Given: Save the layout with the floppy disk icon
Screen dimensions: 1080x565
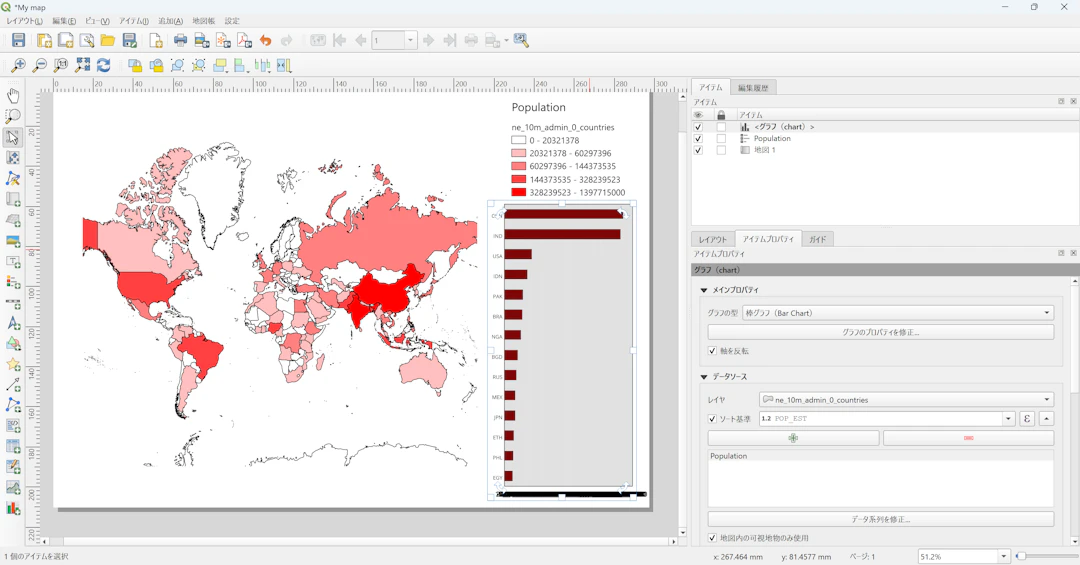Looking at the screenshot, I should point(18,41).
